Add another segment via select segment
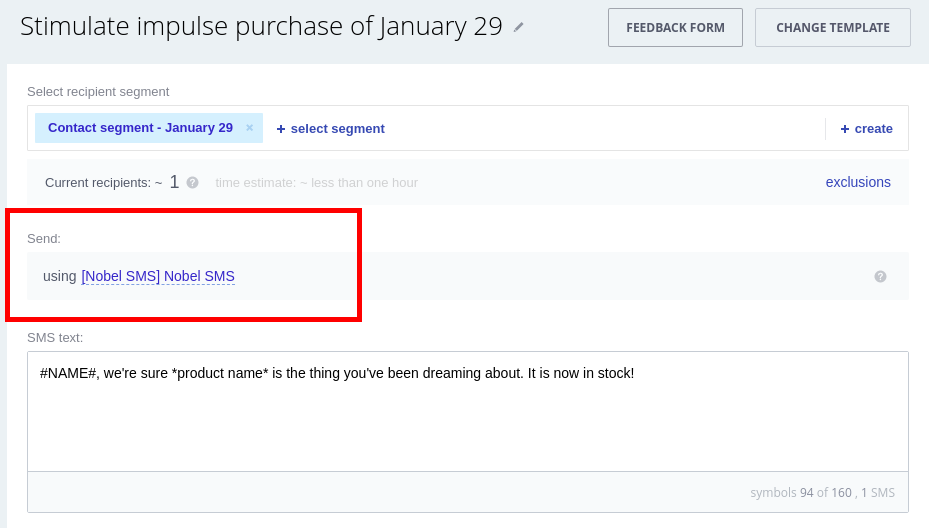Screen dimensions: 929x528 click(330, 129)
